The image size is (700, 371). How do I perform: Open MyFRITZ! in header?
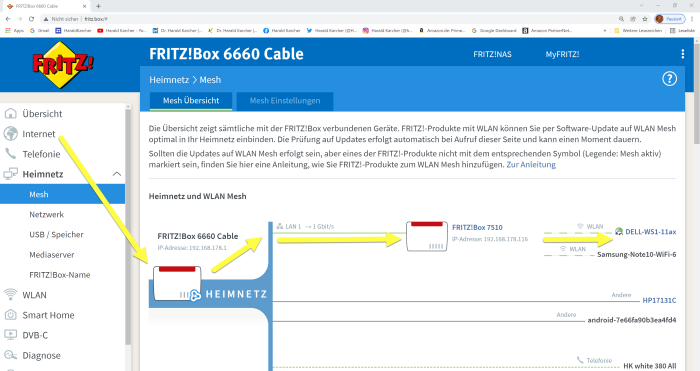pos(562,54)
